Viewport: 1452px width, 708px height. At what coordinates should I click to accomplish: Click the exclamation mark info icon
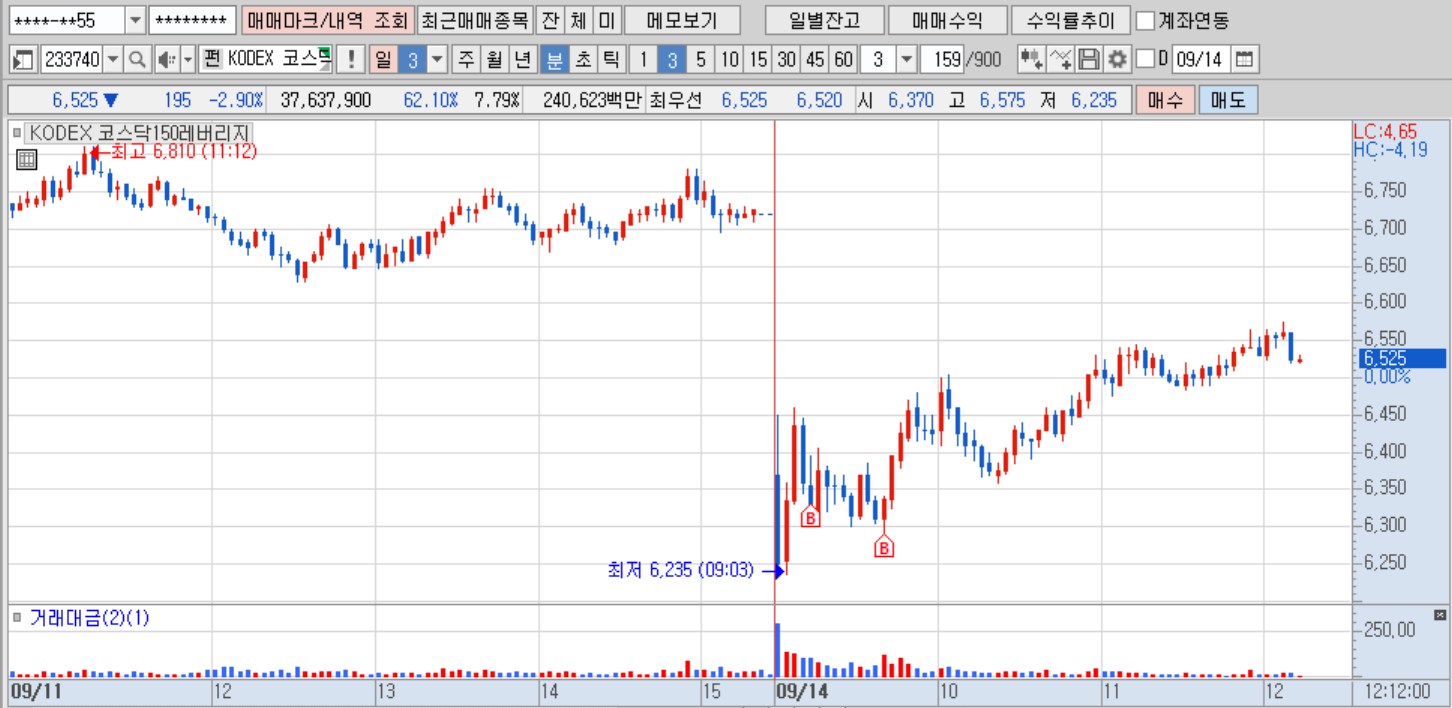[x=350, y=60]
